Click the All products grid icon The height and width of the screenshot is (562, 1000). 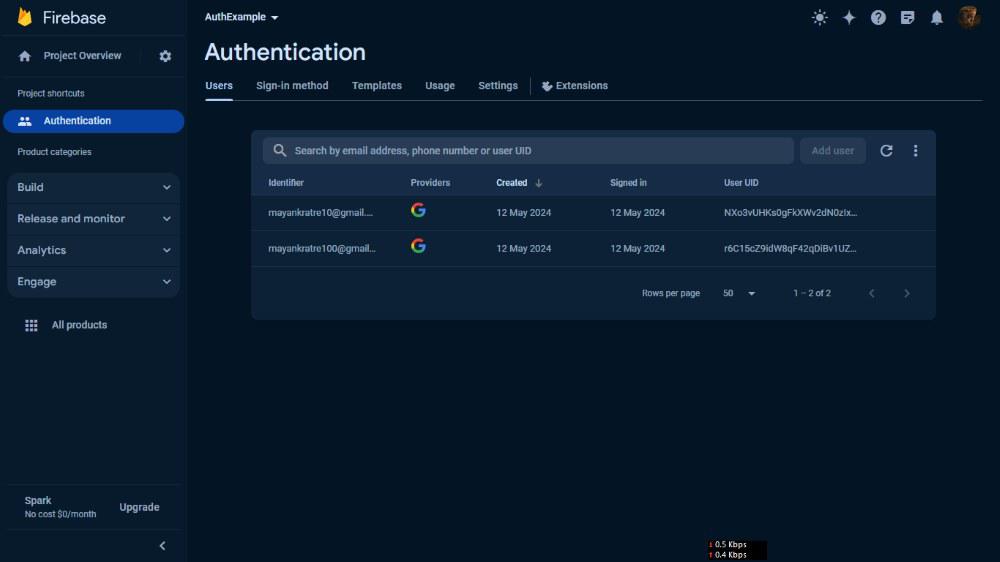[x=31, y=325]
